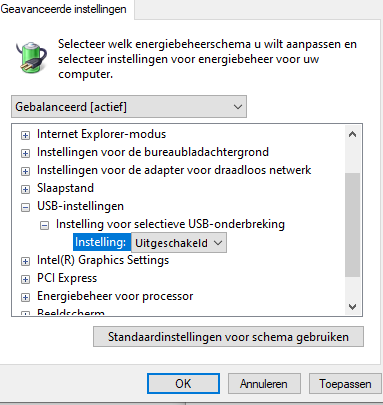Expand the PCI Express node

[25, 279]
